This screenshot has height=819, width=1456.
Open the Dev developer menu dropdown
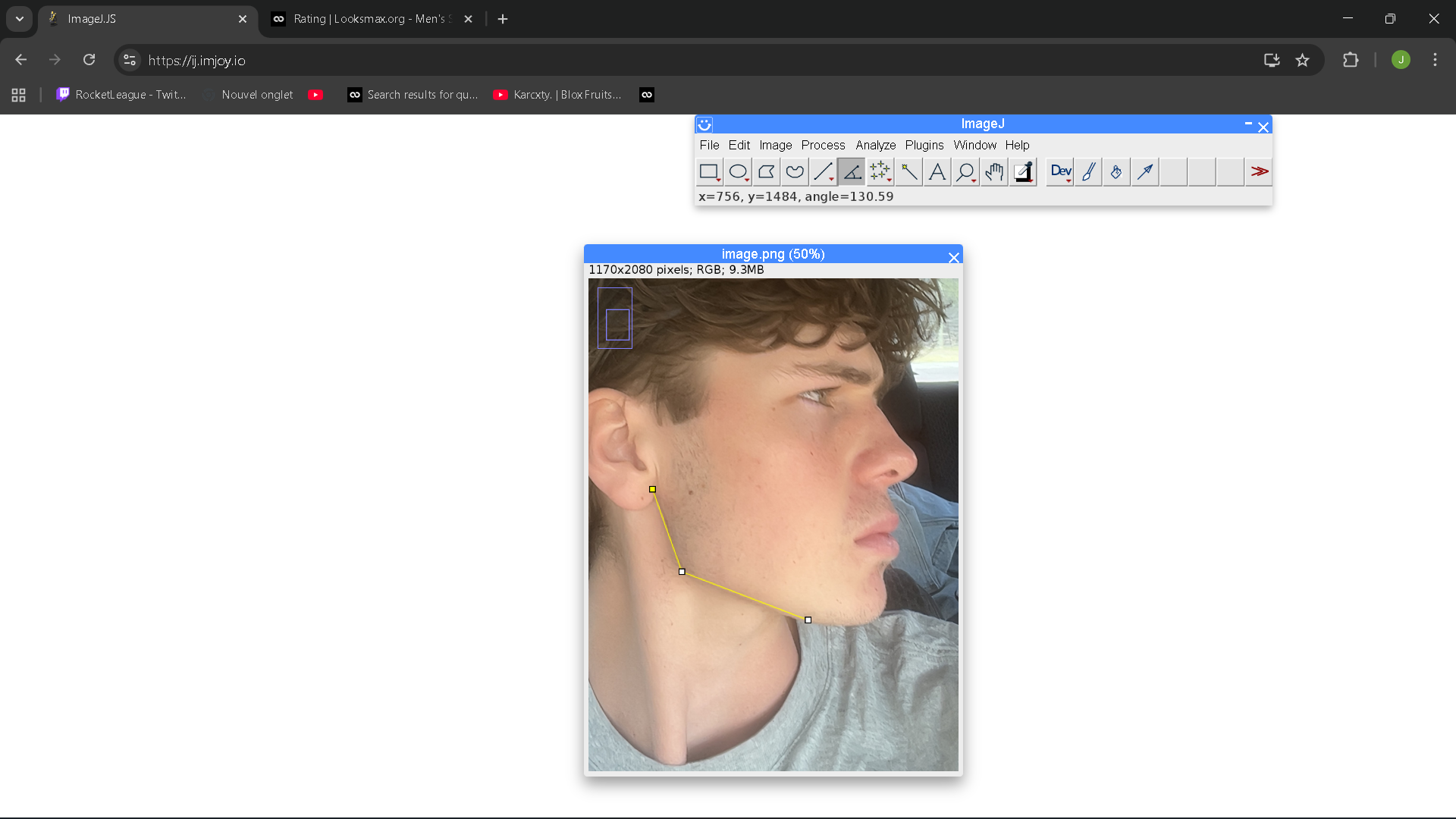(1060, 172)
